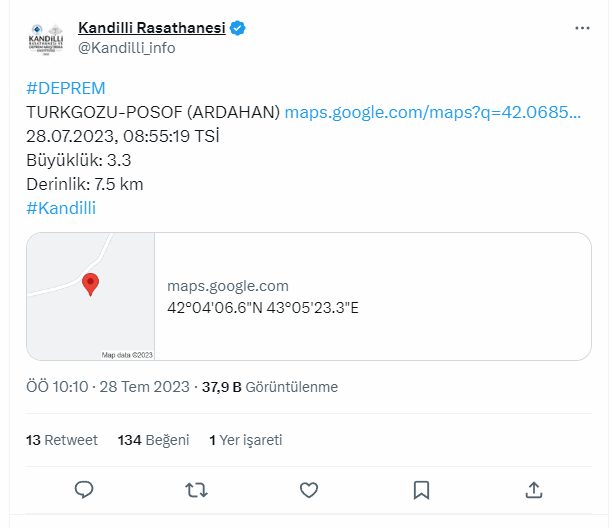View the 134 Beğeni list
The image size is (614, 528).
pos(154,440)
